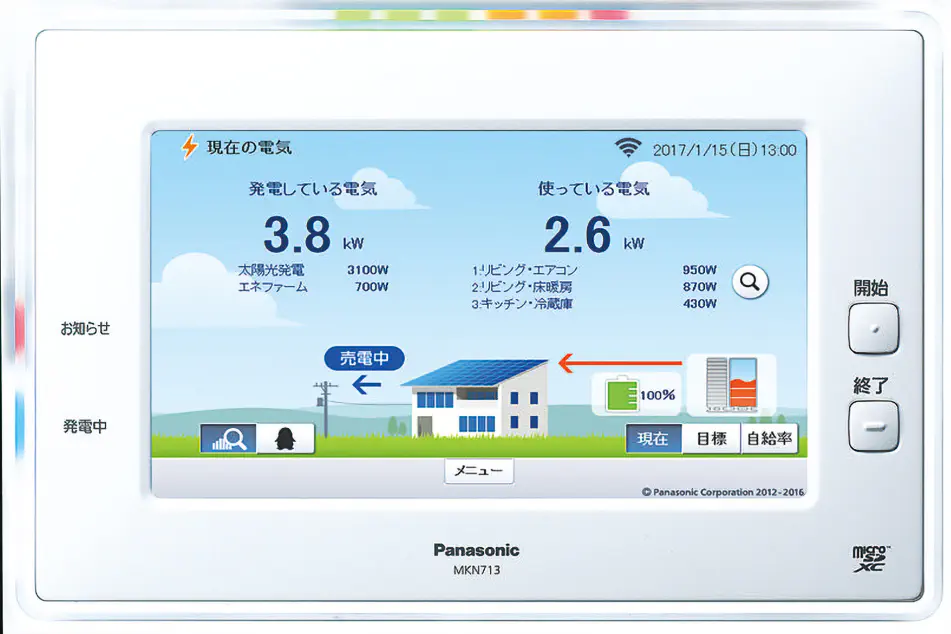Tap the 現在の電気 title
951x634 pixels.
pyautogui.click(x=249, y=147)
